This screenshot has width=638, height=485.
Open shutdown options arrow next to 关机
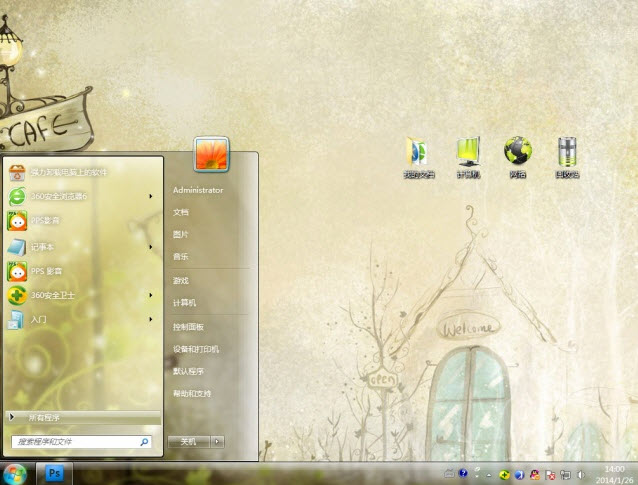point(217,442)
